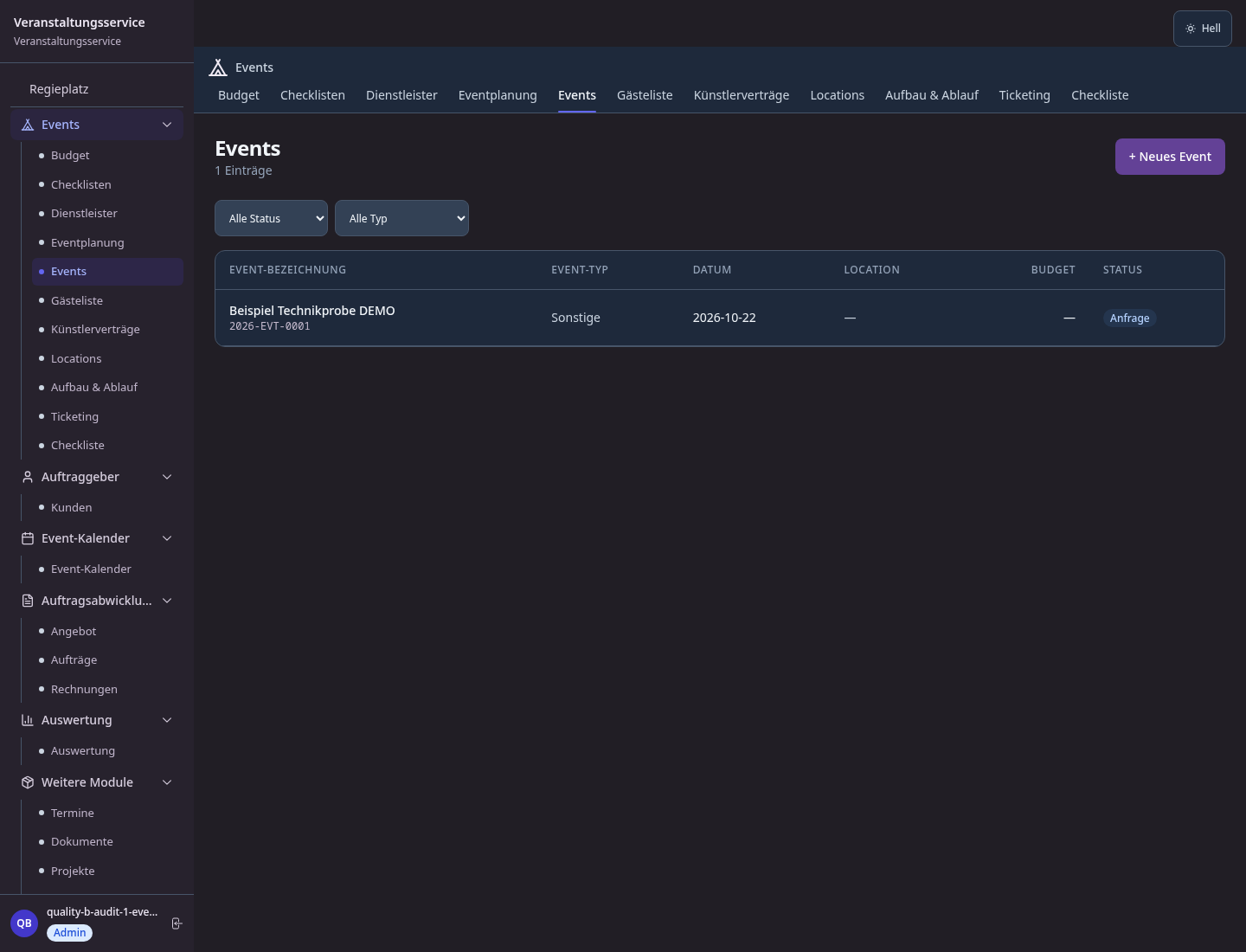Click the bar chart icon beside Auswertung section
This screenshot has height=952, width=1246.
[x=28, y=720]
